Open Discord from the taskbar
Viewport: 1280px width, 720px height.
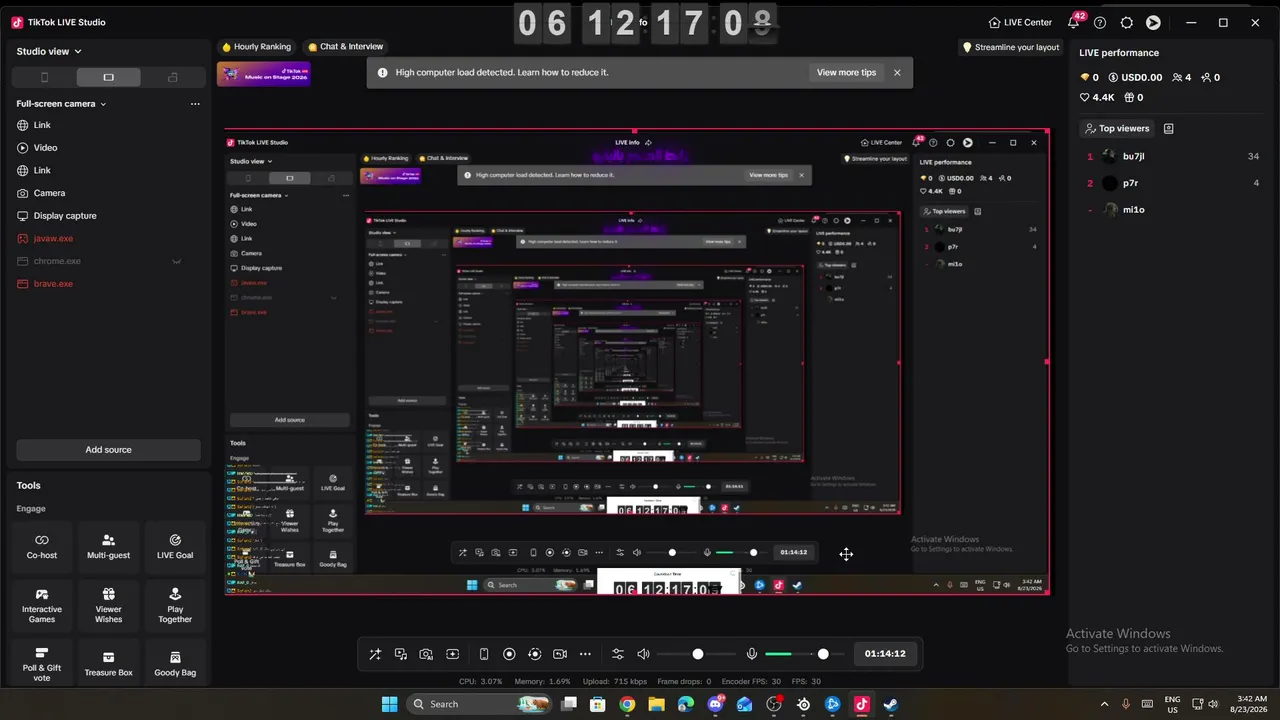(715, 704)
